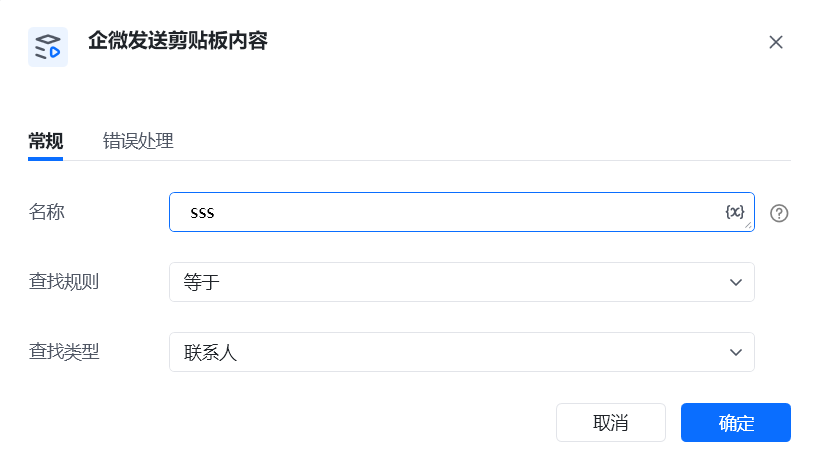Expand the 查找规则 chevron arrow
The image size is (814, 466).
click(x=736, y=282)
